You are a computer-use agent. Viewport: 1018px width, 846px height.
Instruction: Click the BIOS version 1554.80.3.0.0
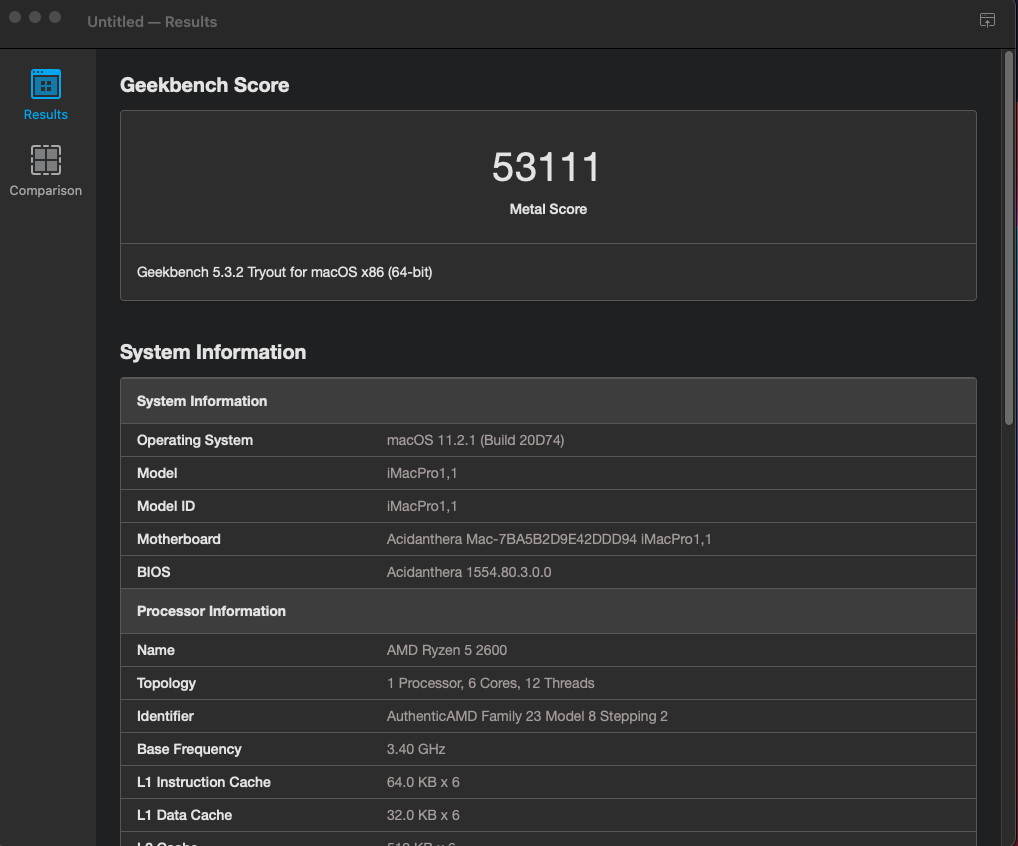point(468,572)
